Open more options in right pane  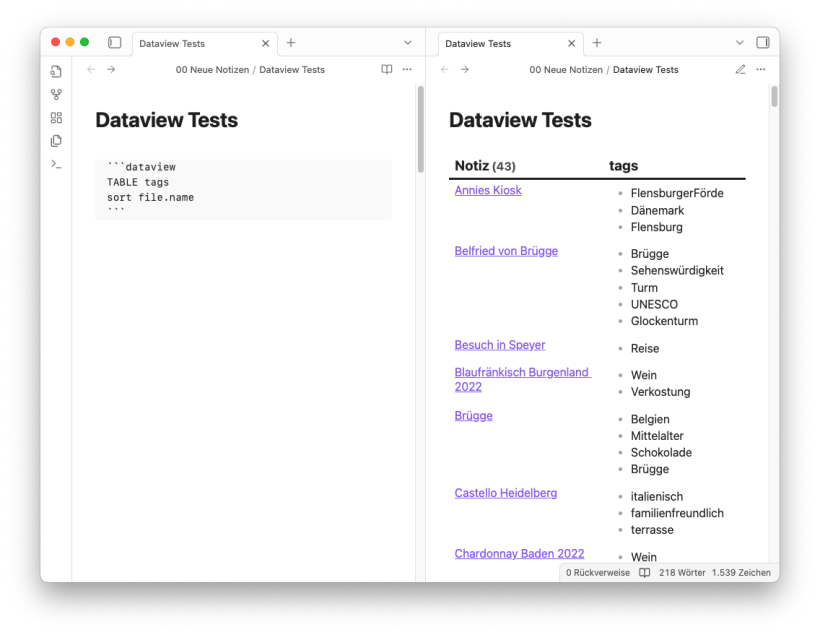click(x=760, y=70)
